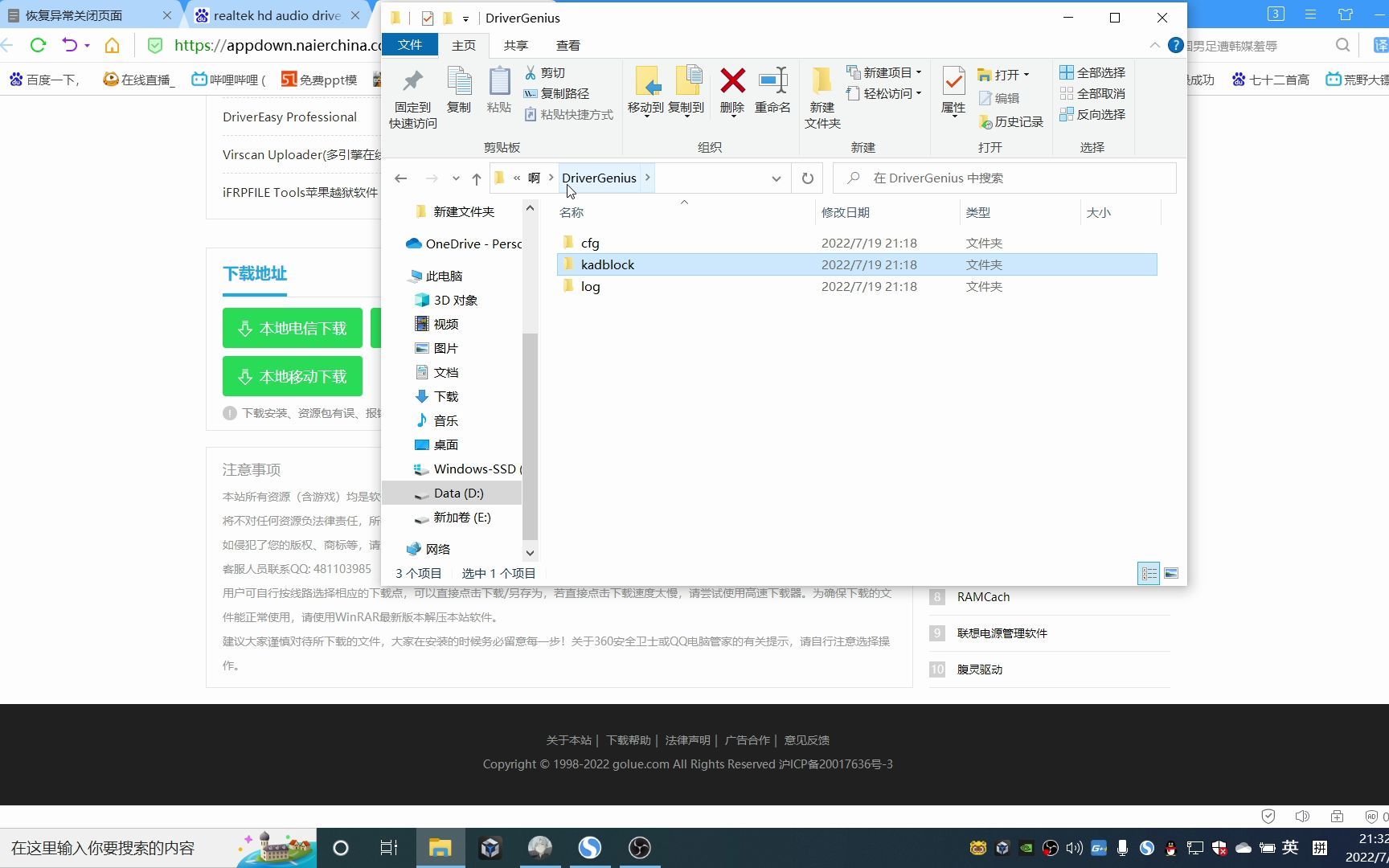Expand Easy access dropdown
Viewport: 1389px width, 868px height.
click(x=919, y=94)
